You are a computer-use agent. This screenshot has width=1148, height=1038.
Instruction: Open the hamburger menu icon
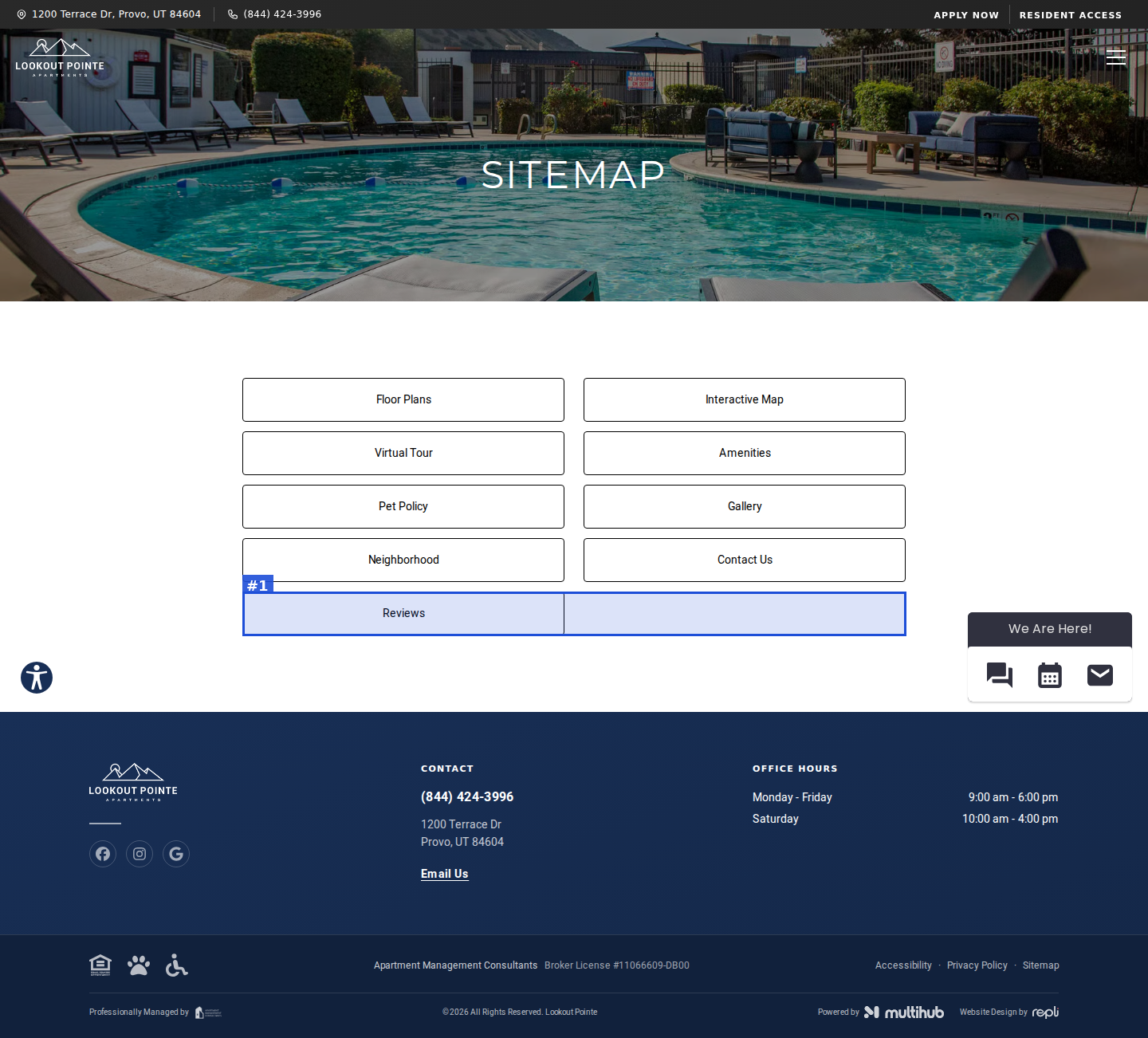point(1116,57)
